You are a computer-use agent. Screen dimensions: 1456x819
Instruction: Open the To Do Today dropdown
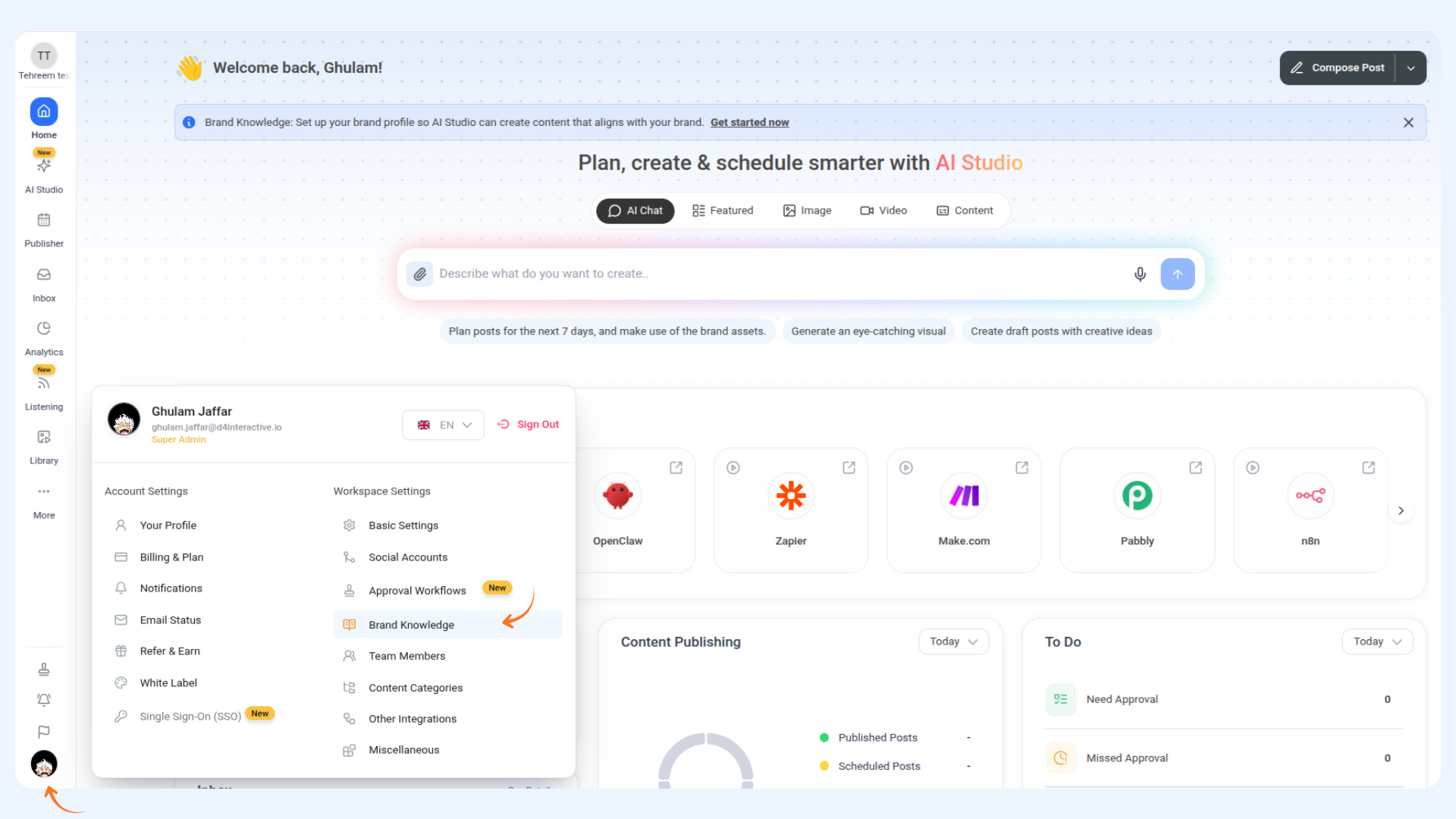pyautogui.click(x=1377, y=642)
